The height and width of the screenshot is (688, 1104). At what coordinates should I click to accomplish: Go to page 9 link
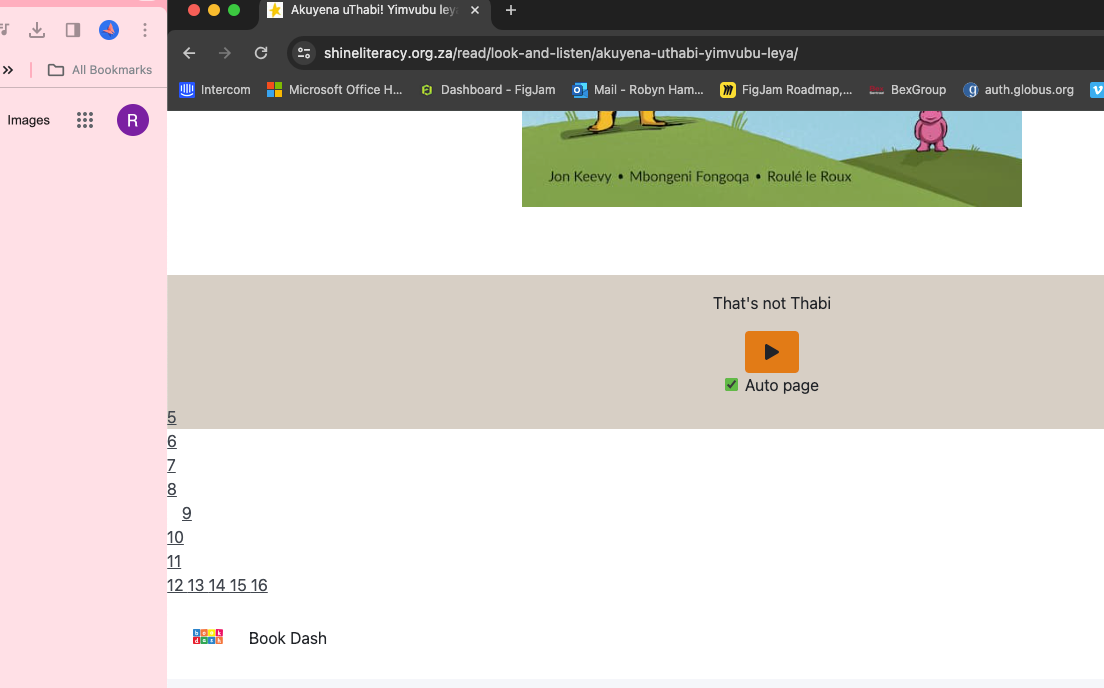(187, 513)
